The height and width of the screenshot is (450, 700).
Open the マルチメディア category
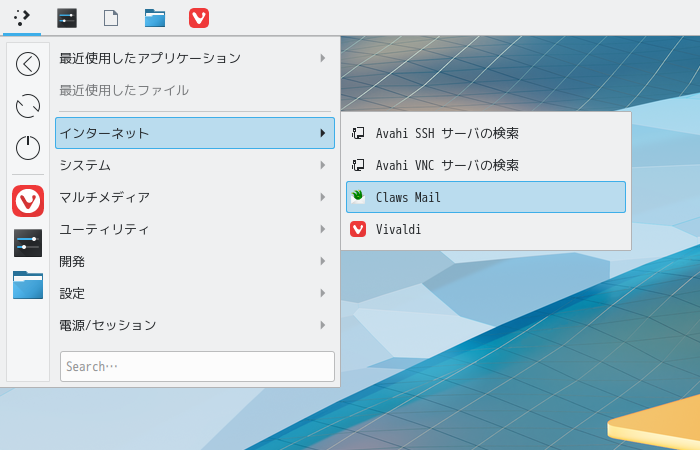click(x=195, y=197)
